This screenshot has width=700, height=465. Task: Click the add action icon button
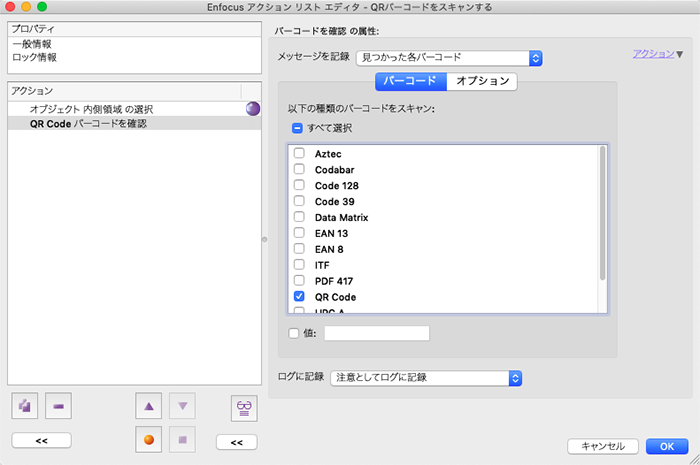[x=25, y=406]
